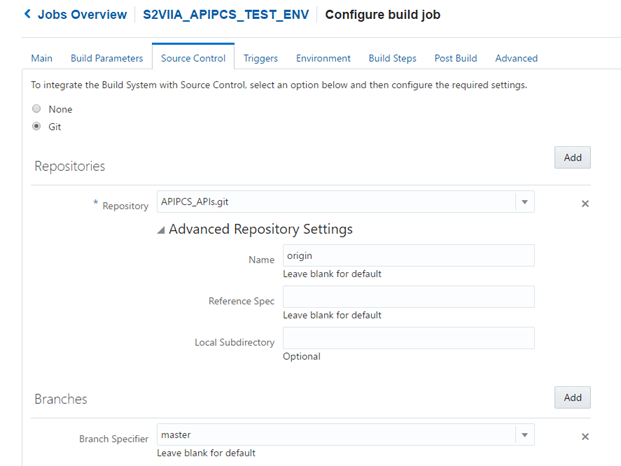621x466 pixels.
Task: Click Add button in Branches section
Action: point(572,397)
